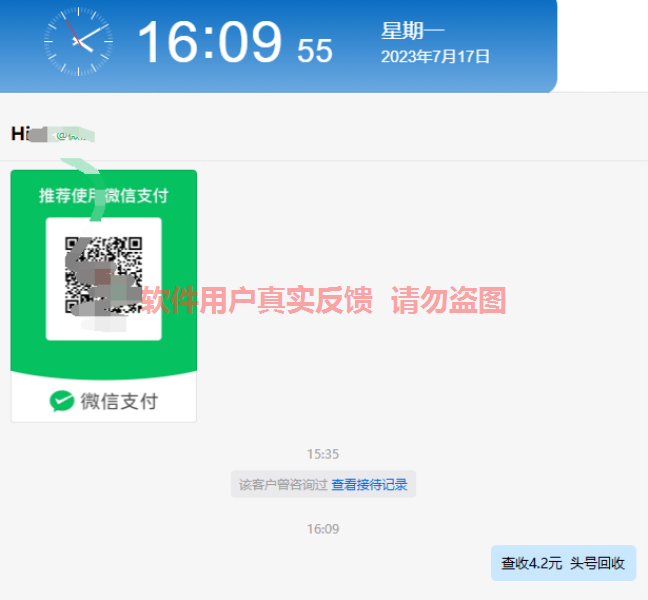The image size is (648, 600).
Task: Click the red second hand of the clock
Action: (x=72, y=30)
